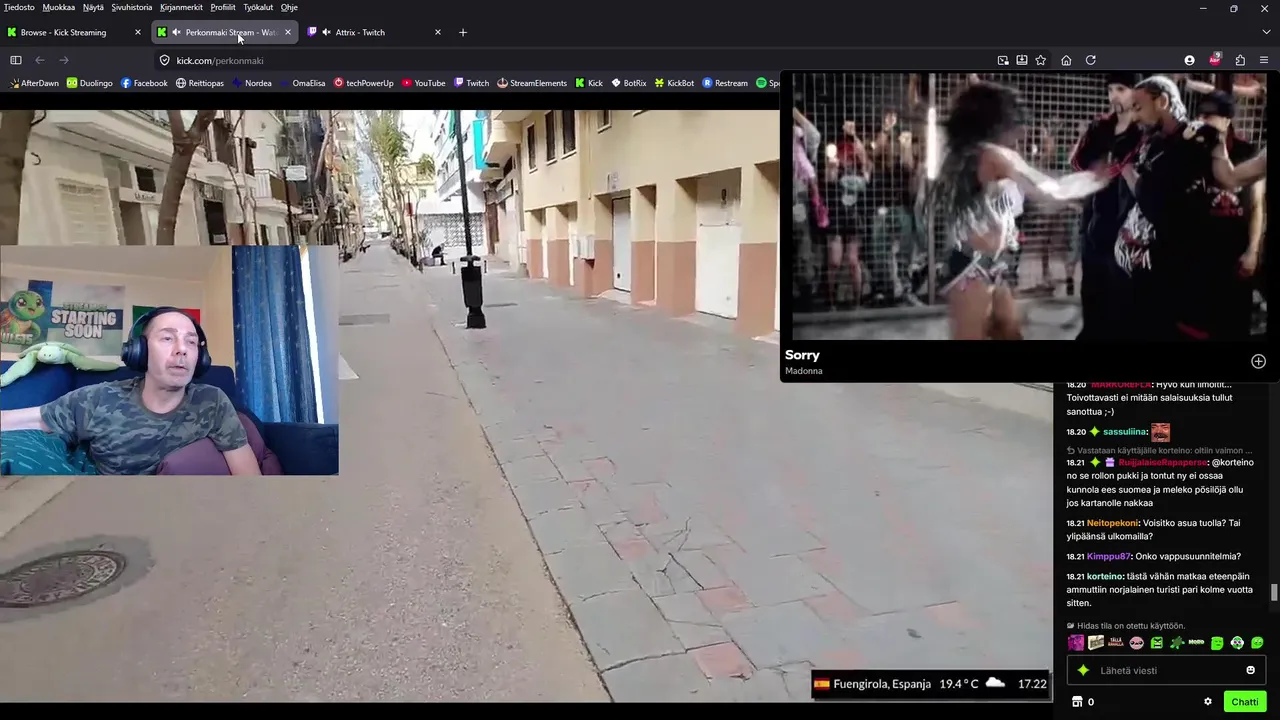Open the Työkalut menu
This screenshot has width=1280, height=720.
[258, 7]
